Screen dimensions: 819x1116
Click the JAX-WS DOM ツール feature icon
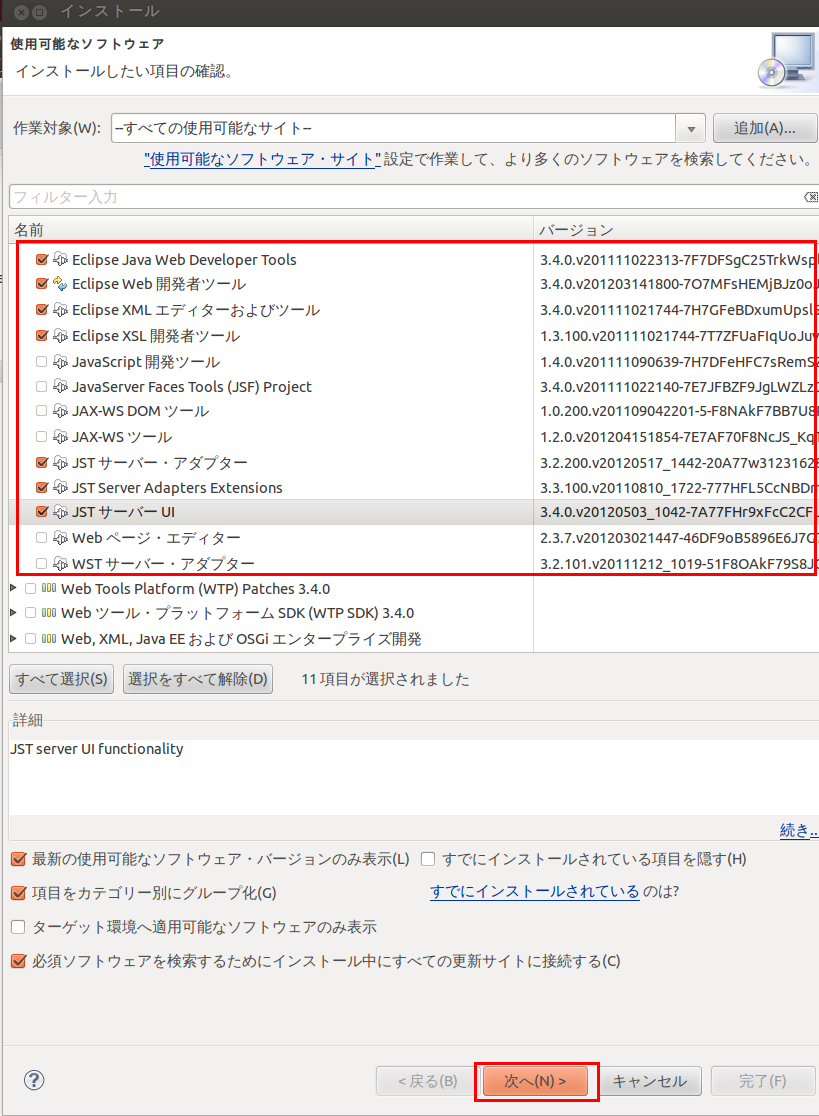(x=60, y=411)
